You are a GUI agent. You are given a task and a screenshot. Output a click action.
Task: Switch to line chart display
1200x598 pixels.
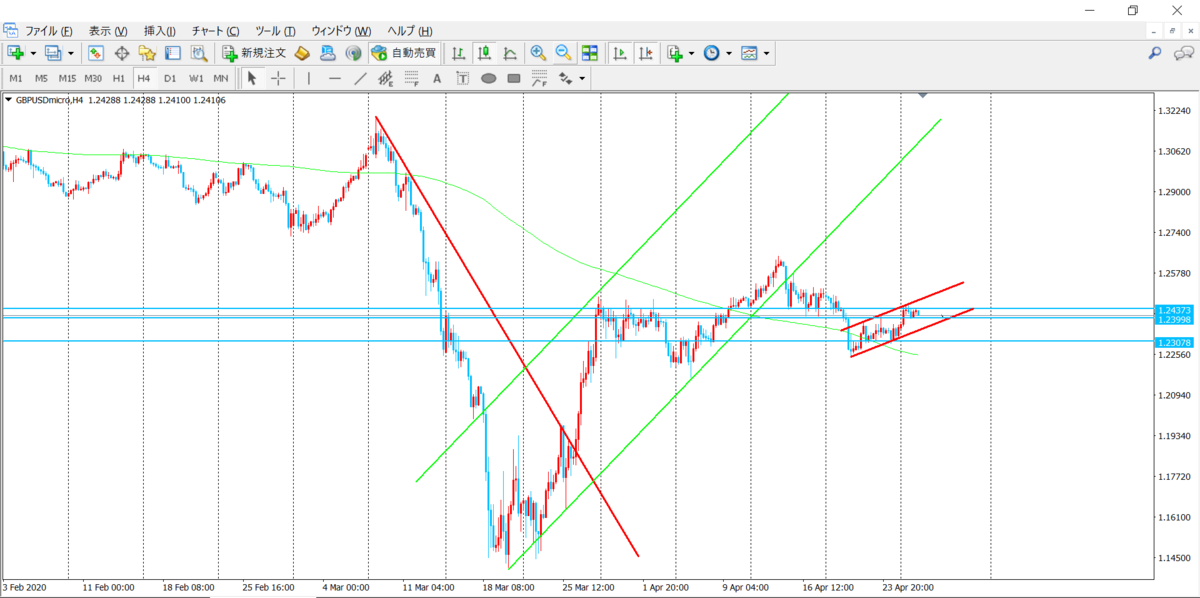510,53
